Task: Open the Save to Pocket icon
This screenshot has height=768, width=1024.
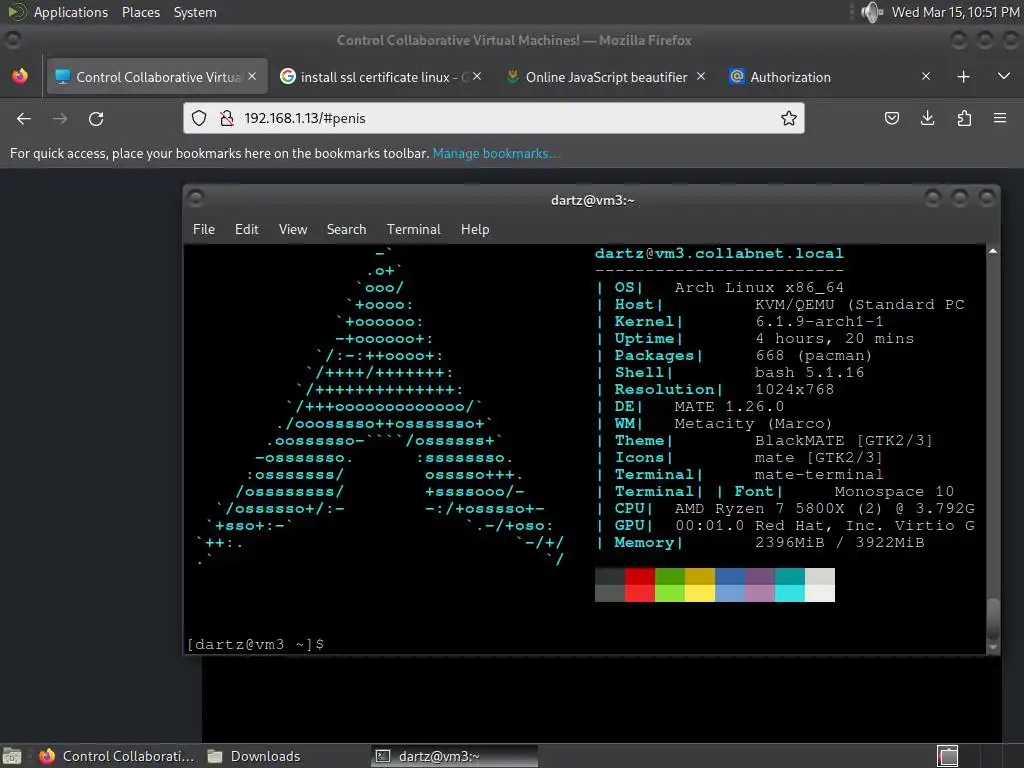Action: 891,118
